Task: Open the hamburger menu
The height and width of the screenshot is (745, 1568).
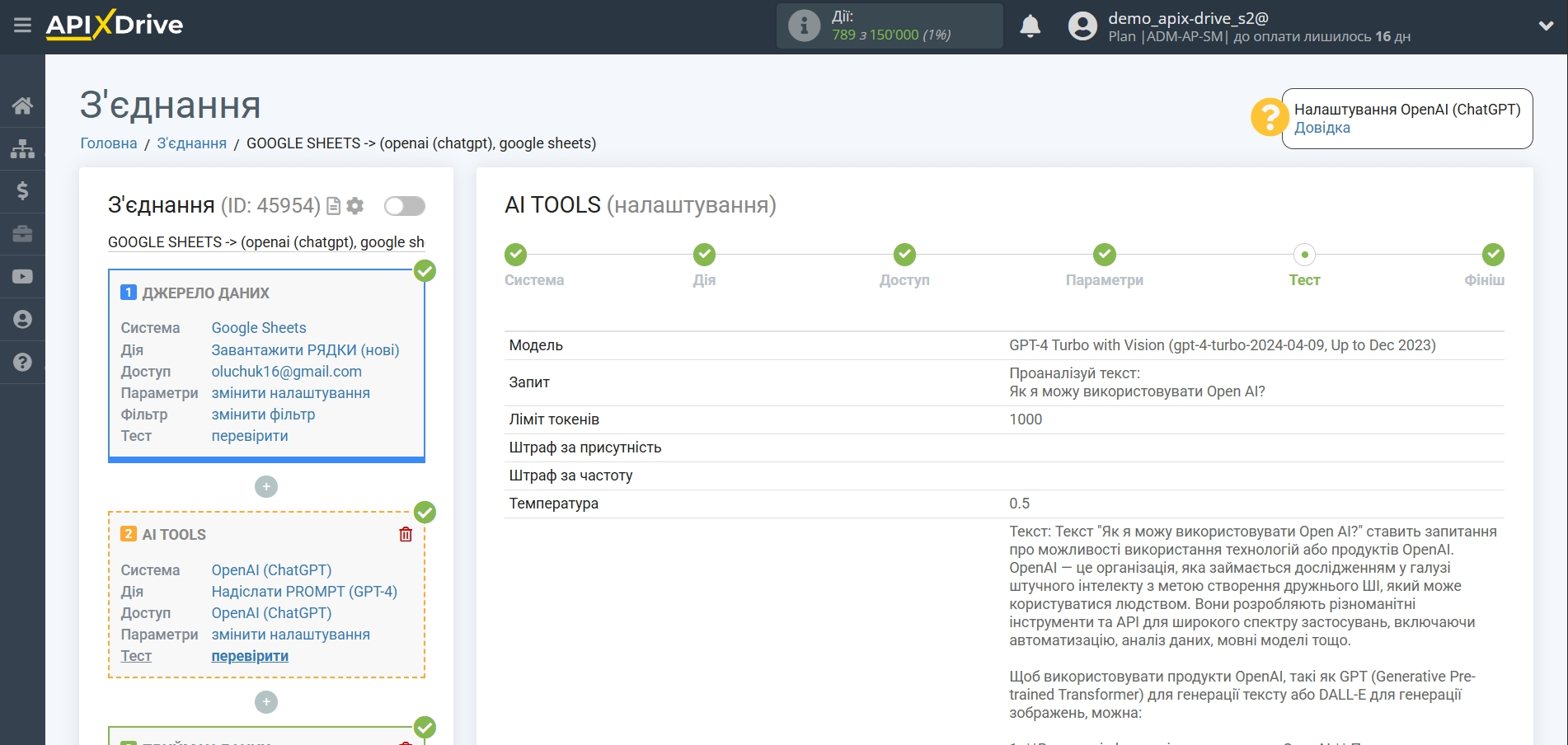Action: 22,26
